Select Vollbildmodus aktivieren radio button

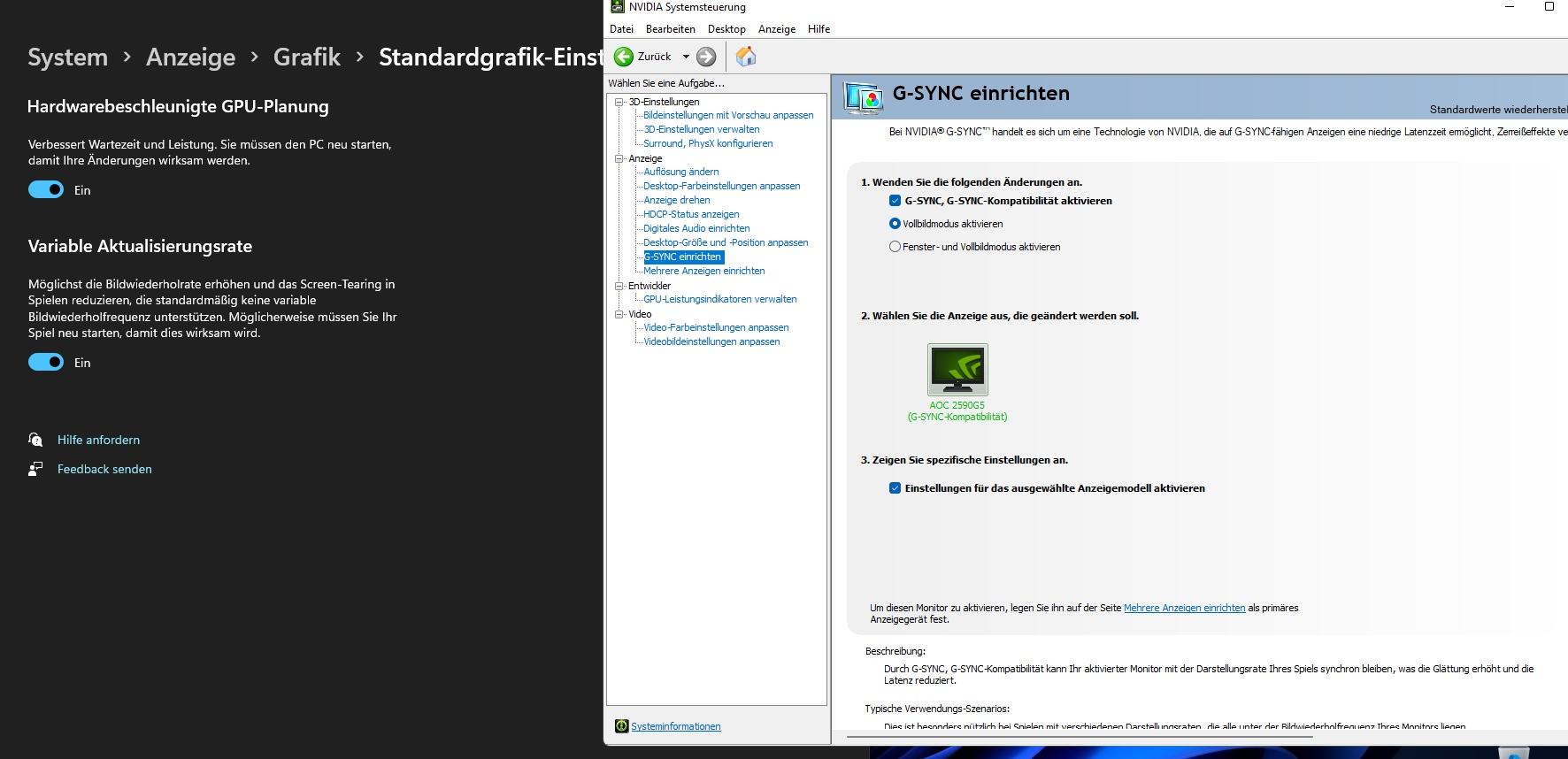pyautogui.click(x=895, y=224)
